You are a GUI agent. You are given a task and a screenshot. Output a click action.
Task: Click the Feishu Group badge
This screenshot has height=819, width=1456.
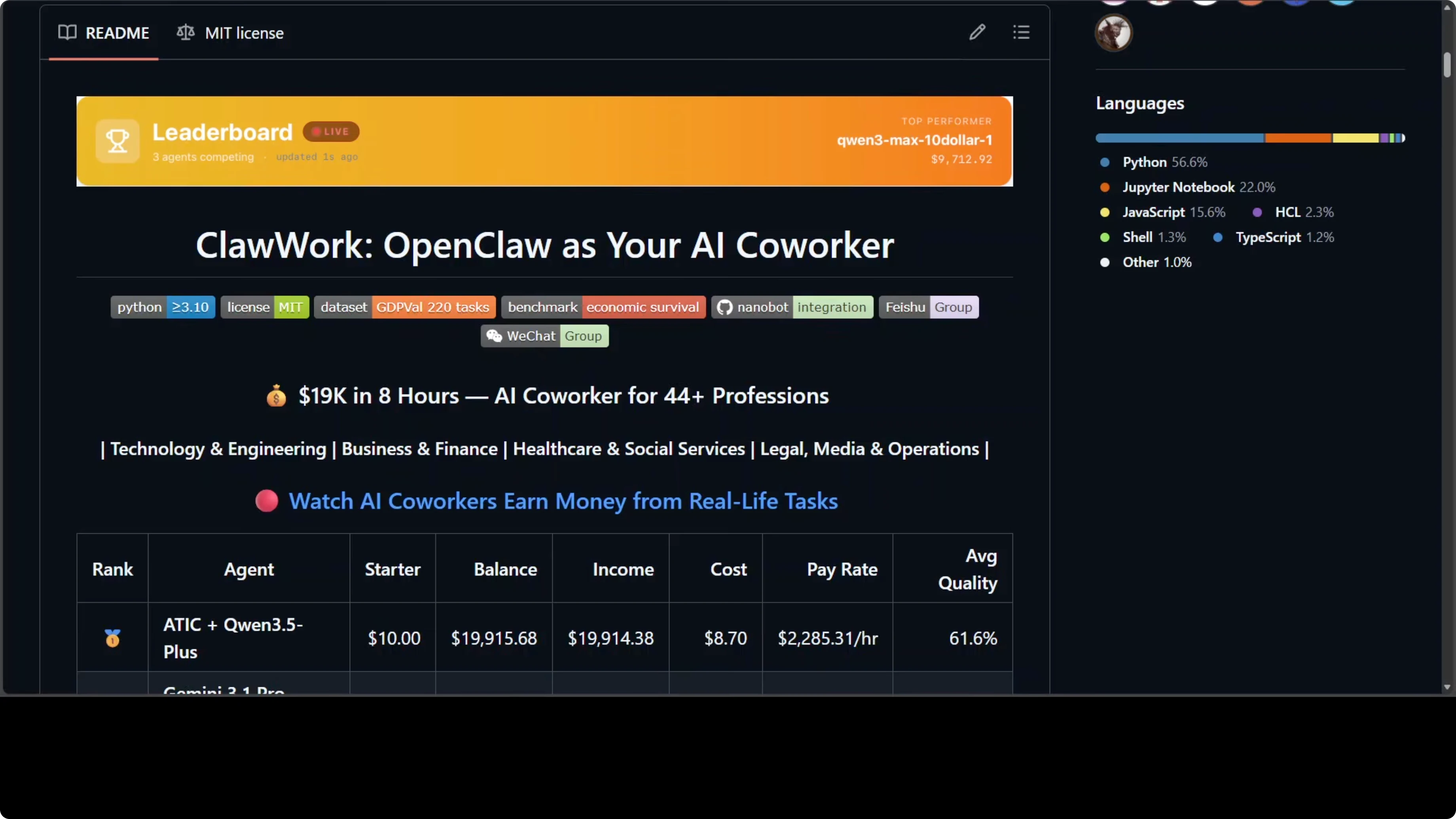point(929,307)
